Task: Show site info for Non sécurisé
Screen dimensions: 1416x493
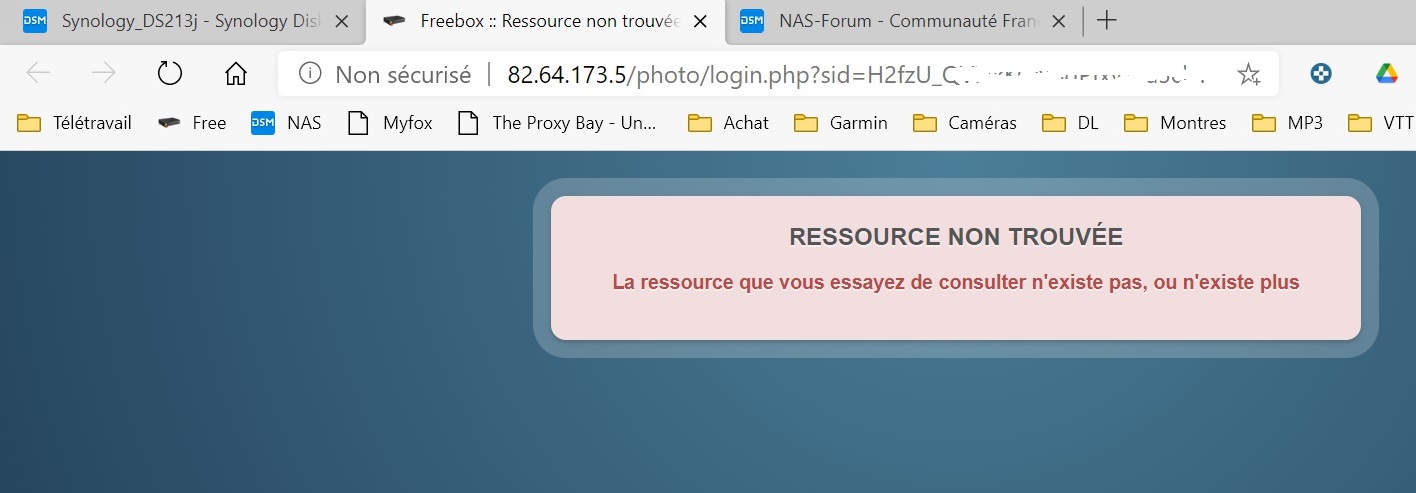Action: click(311, 74)
